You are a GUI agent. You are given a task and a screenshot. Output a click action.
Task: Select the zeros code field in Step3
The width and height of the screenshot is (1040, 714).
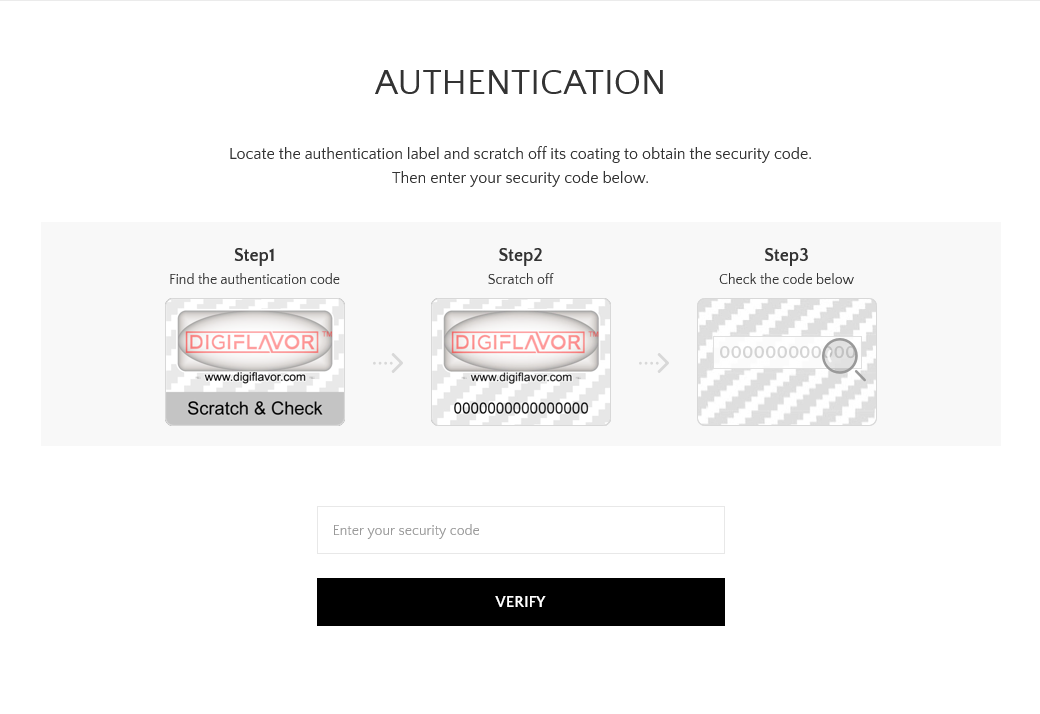click(x=786, y=352)
